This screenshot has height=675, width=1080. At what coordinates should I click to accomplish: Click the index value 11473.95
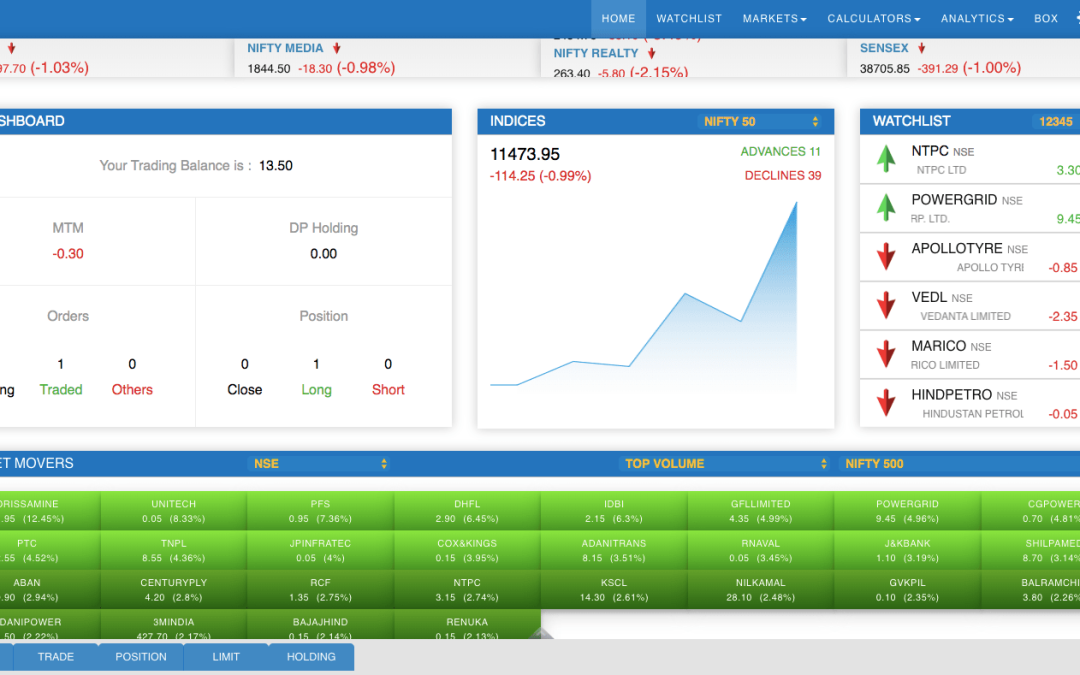click(525, 154)
